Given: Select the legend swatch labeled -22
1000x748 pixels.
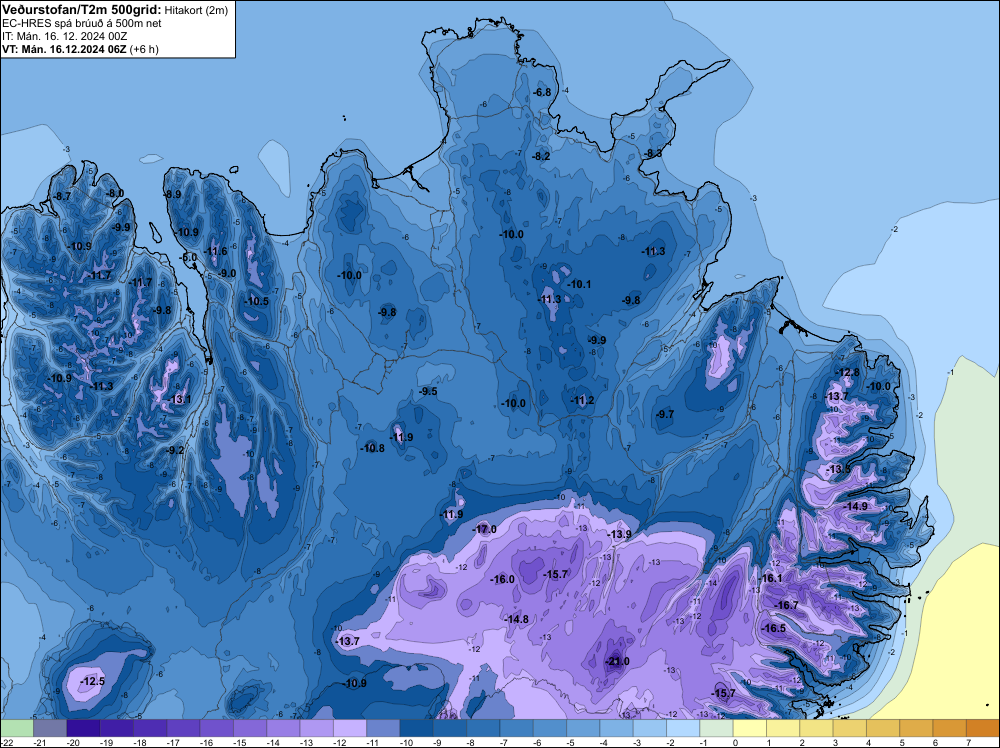Looking at the screenshot, I should (x=17, y=728).
